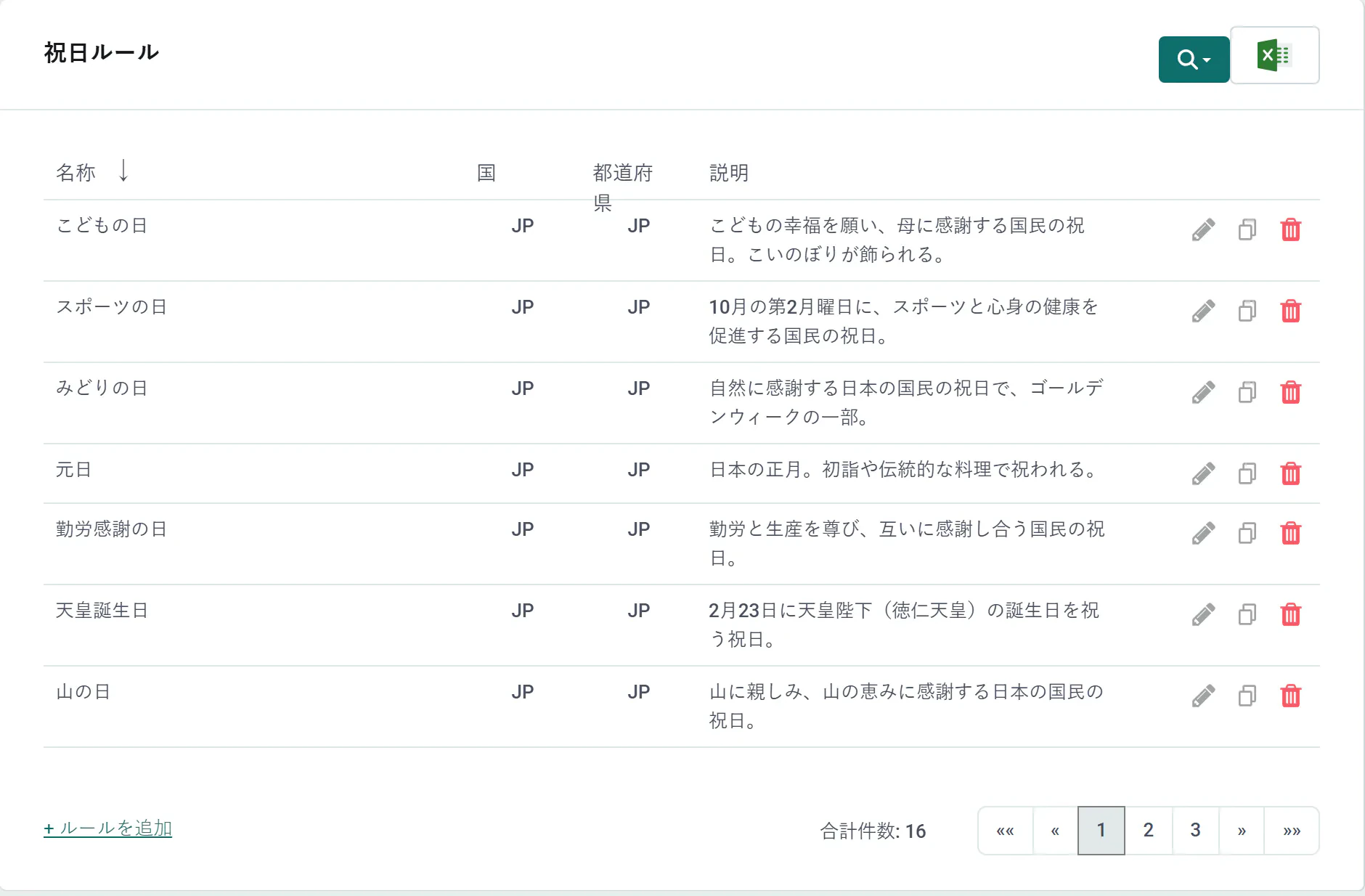The width and height of the screenshot is (1365, 896).
Task: Delete the 山の日 rule
Action: click(1291, 696)
